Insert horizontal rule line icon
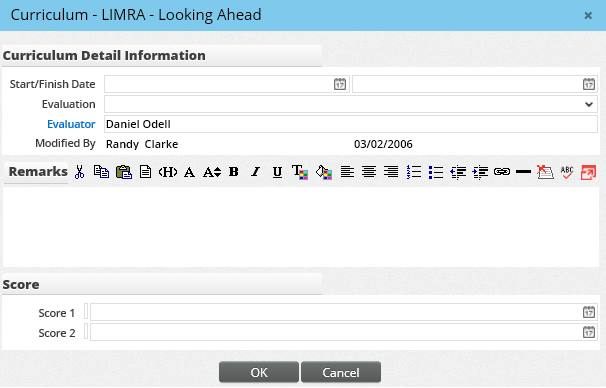The height and width of the screenshot is (388, 606). coord(523,172)
